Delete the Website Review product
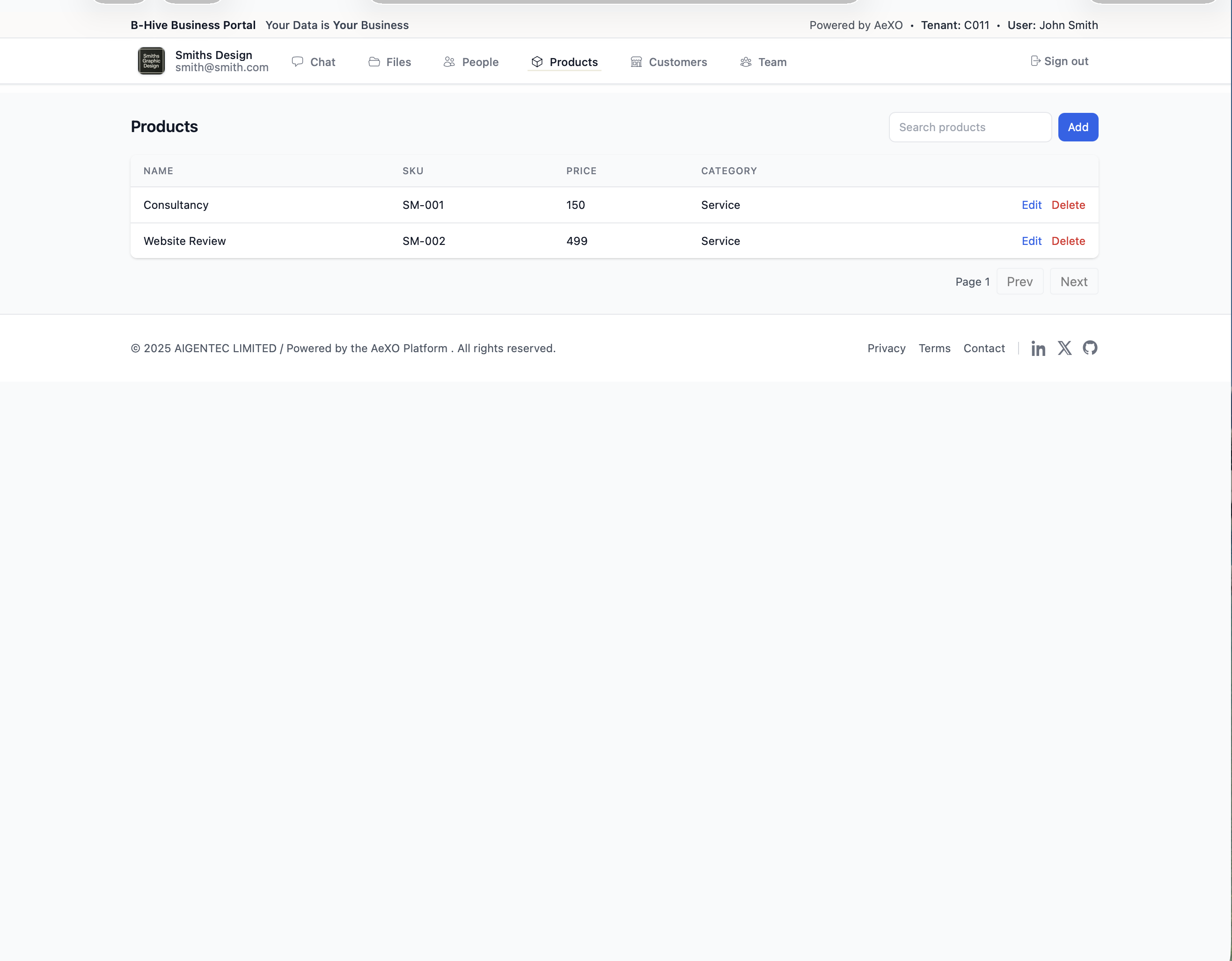The image size is (1232, 961). click(x=1068, y=241)
